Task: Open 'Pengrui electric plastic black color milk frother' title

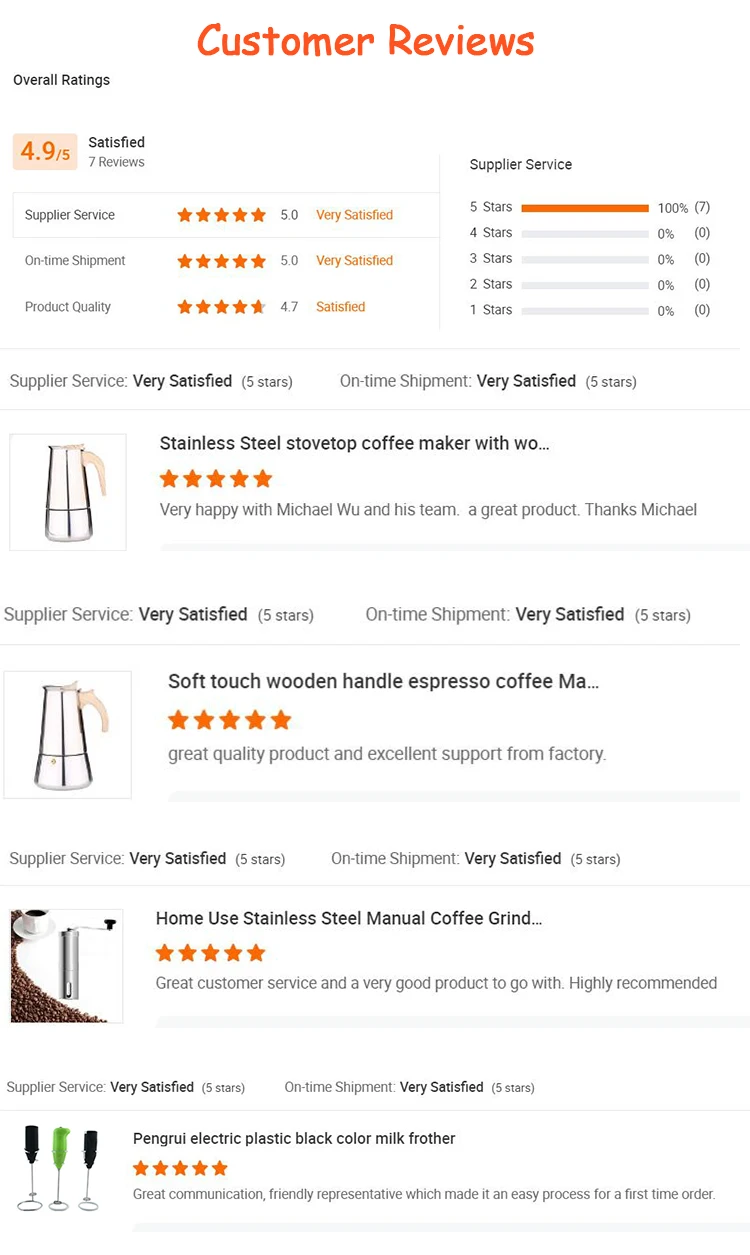Action: 294,1138
